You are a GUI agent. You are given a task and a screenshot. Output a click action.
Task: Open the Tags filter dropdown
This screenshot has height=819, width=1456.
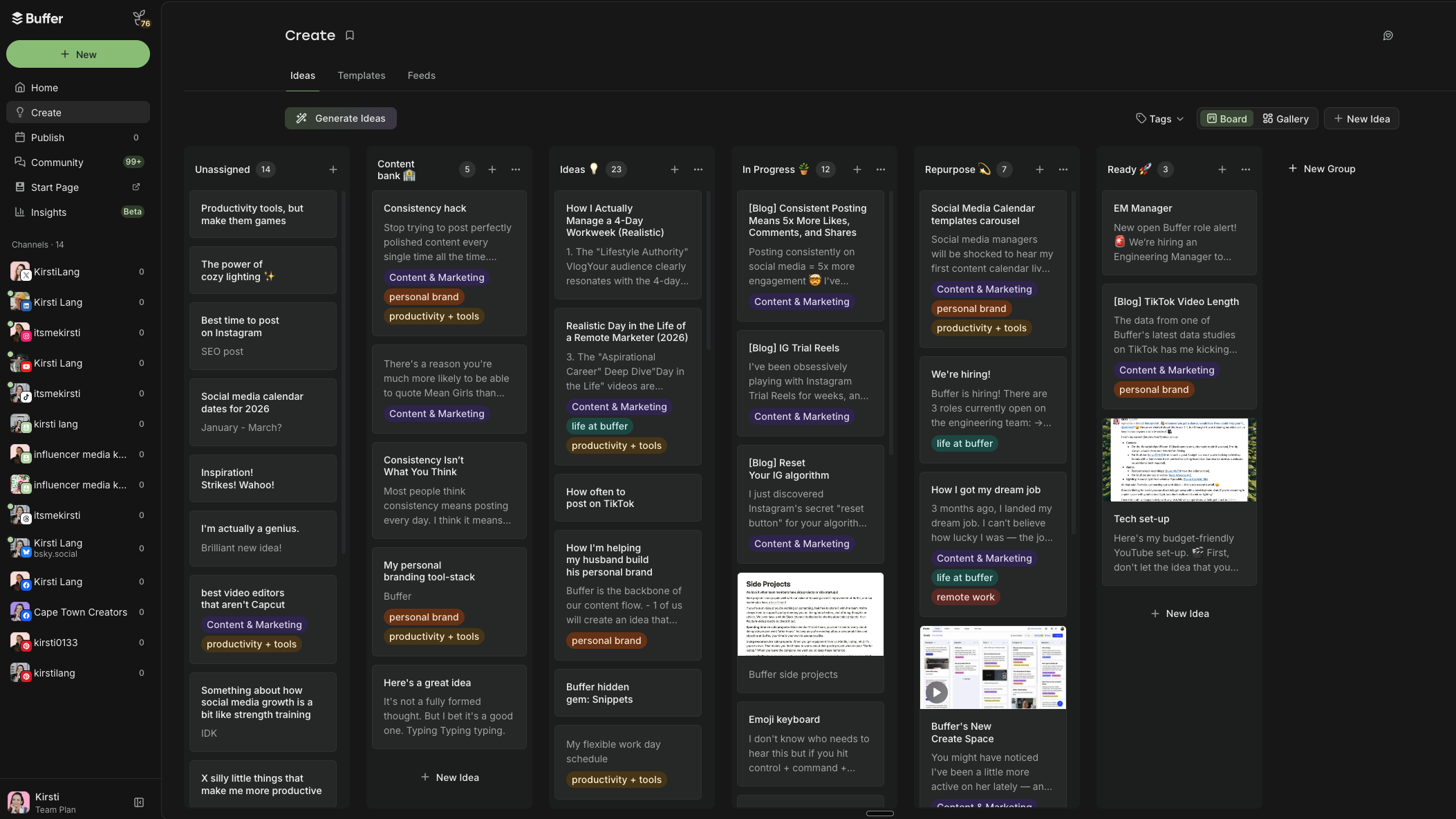point(1159,119)
